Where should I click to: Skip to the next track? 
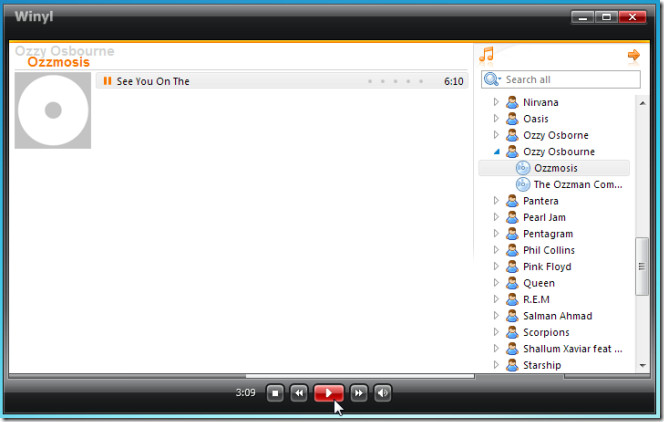point(359,393)
